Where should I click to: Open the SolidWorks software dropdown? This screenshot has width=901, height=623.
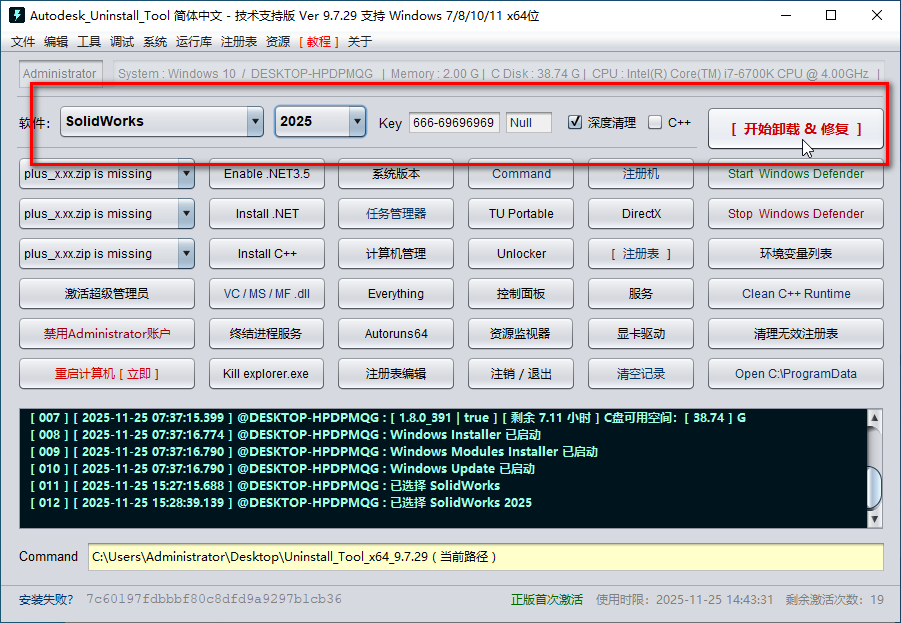(x=161, y=121)
